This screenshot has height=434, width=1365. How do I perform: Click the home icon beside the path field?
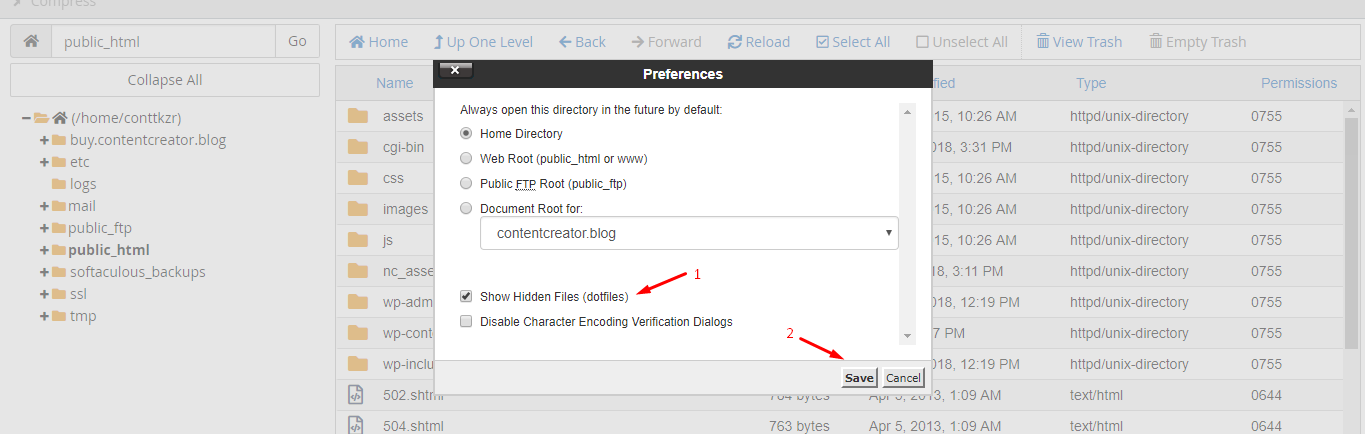(x=31, y=42)
